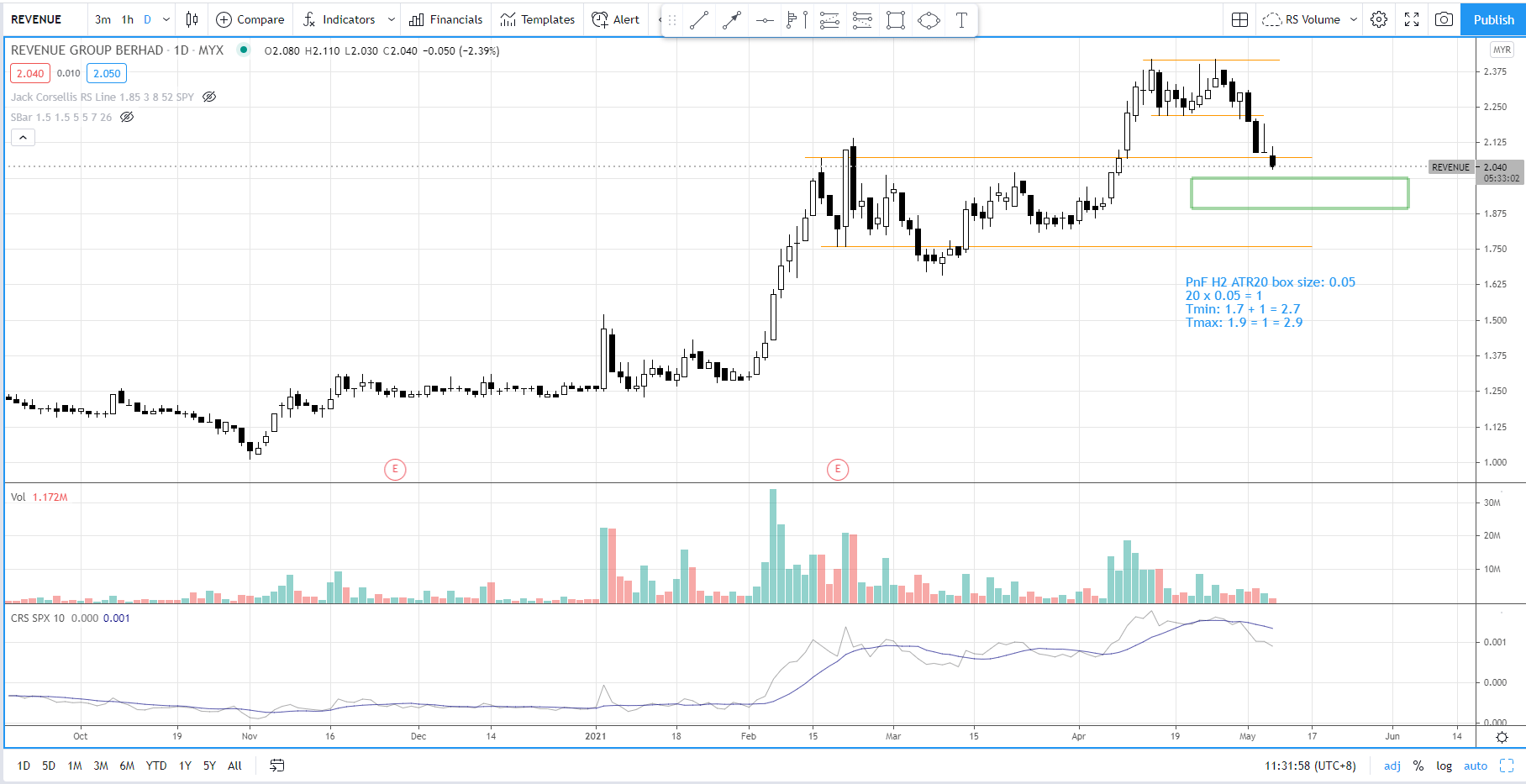
Task: Click the second earnings E marker
Action: (837, 469)
